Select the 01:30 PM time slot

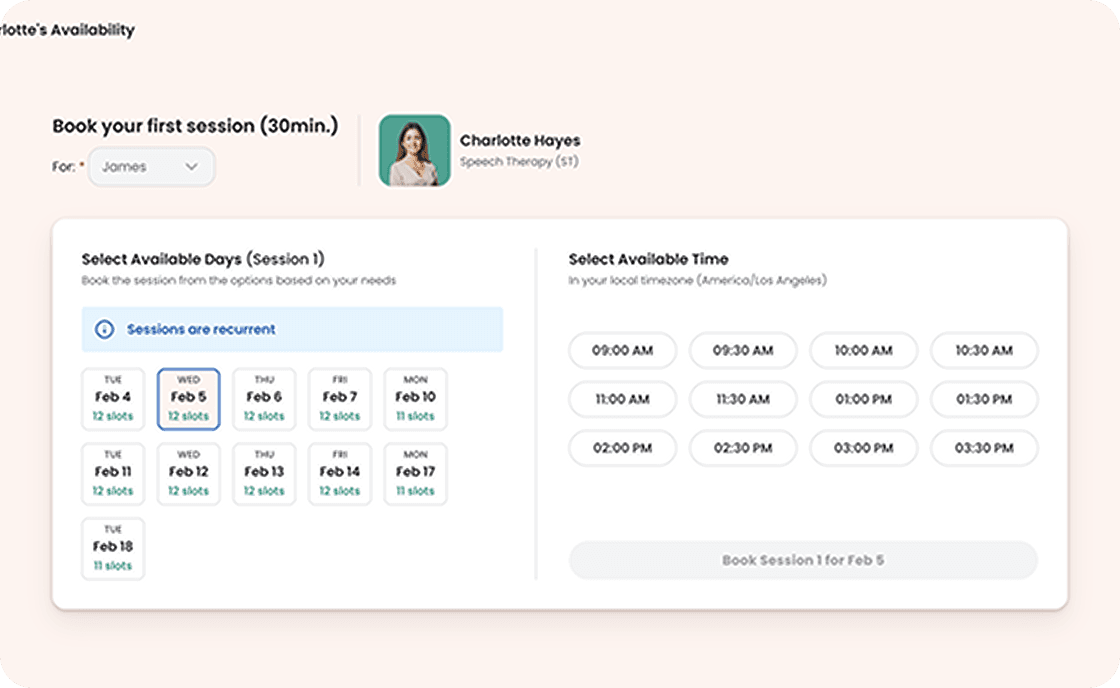point(984,399)
